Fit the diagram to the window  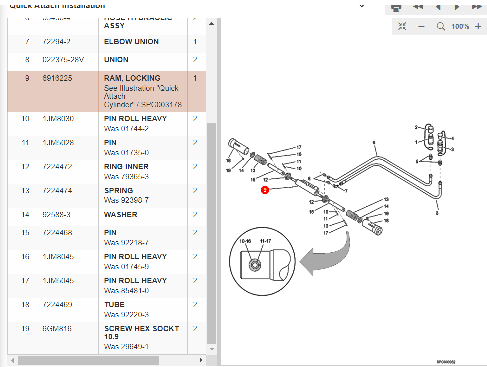pyautogui.click(x=402, y=26)
